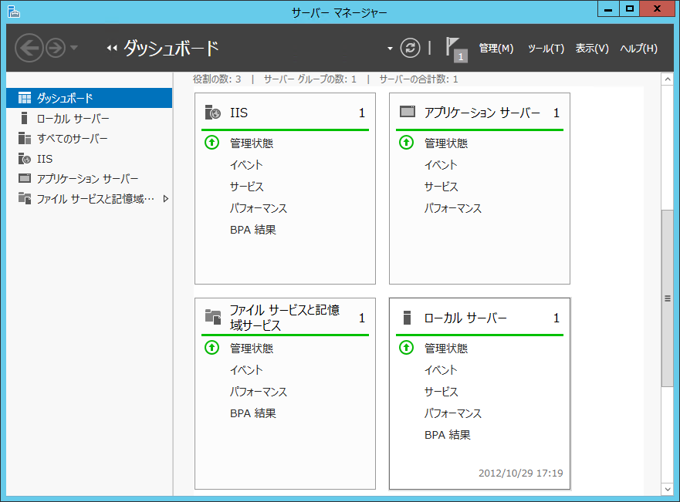Screen dimensions: 680x502
Task: Open パフォーマンス in ローカル サーバー tile
Action: [453, 413]
